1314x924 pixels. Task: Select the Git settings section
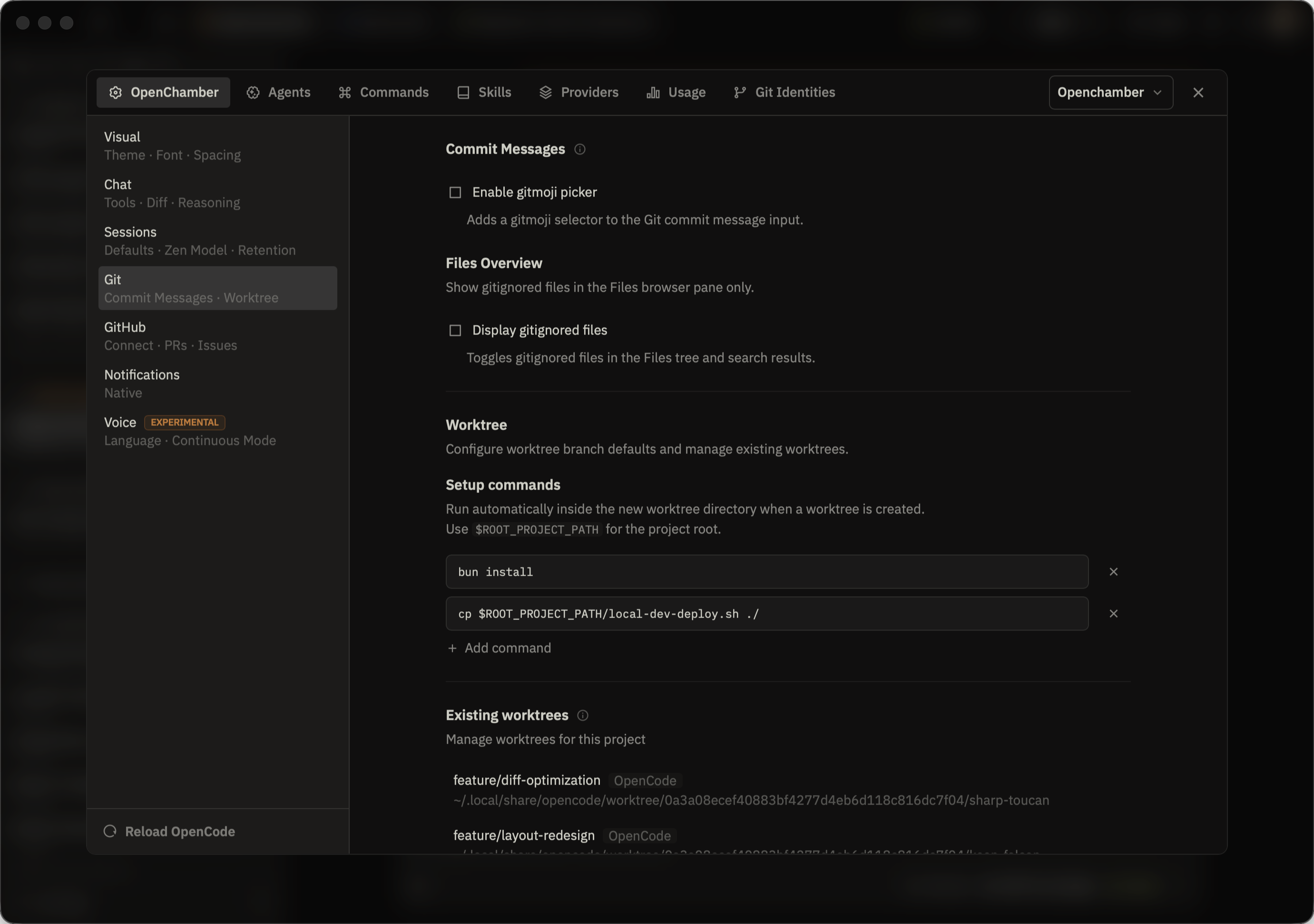217,288
